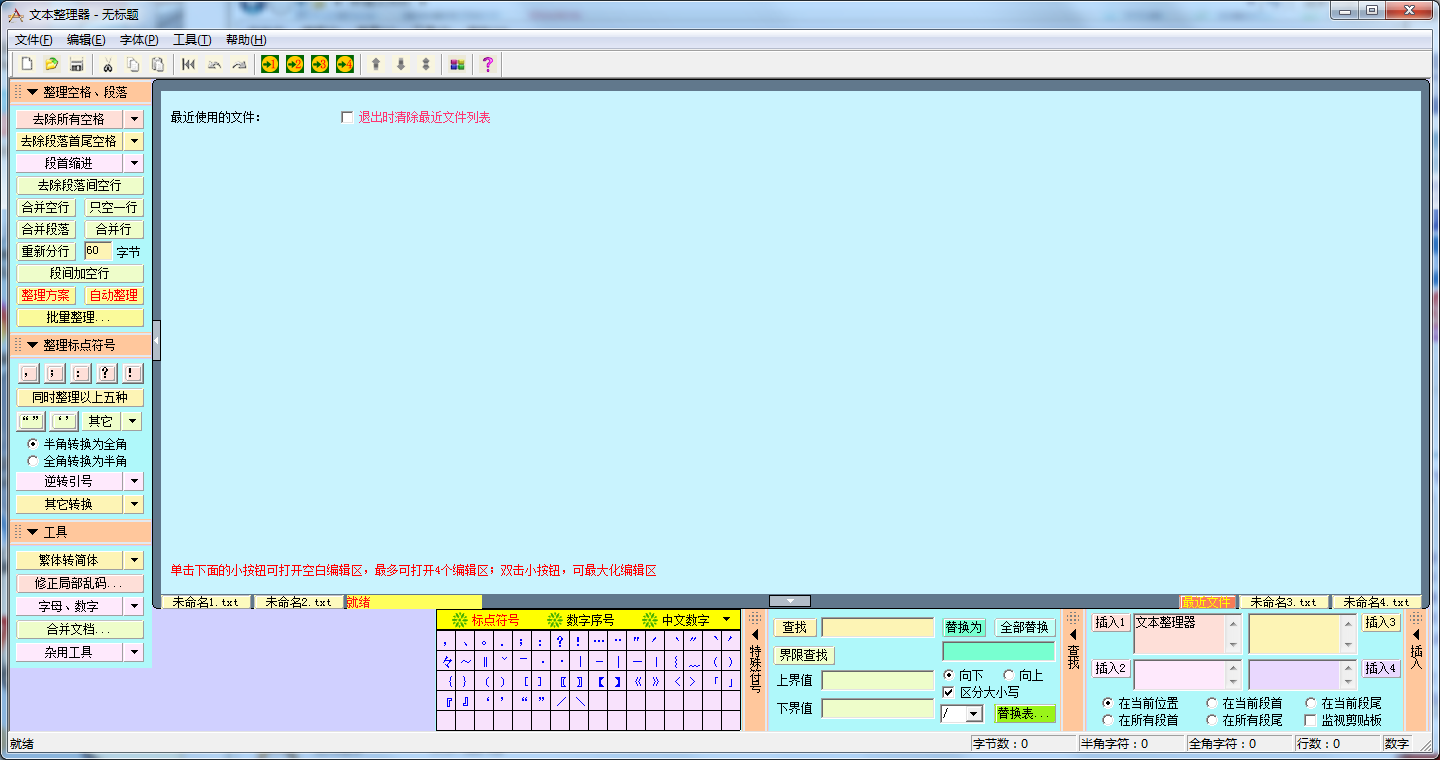1440x760 pixels.
Task: Click the question mark punctuation button in left panel
Action: 107,373
